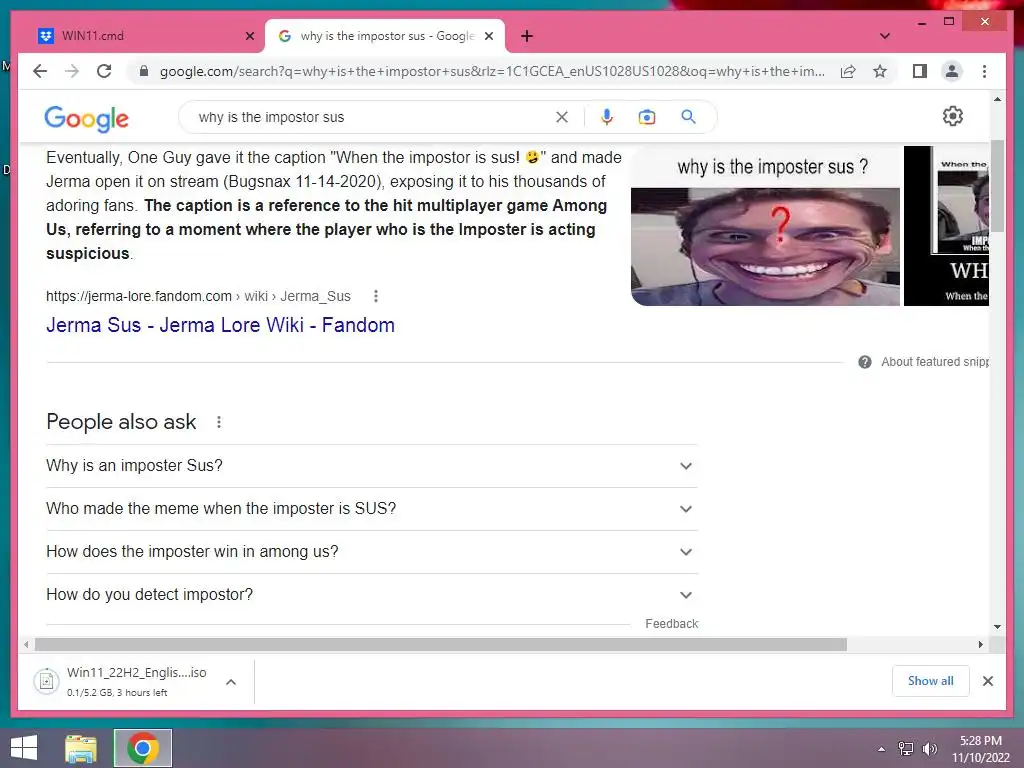Click the jerma-lore.fandom.com URL breadcrumb
Viewport: 1024px width, 768px height.
[x=198, y=296]
